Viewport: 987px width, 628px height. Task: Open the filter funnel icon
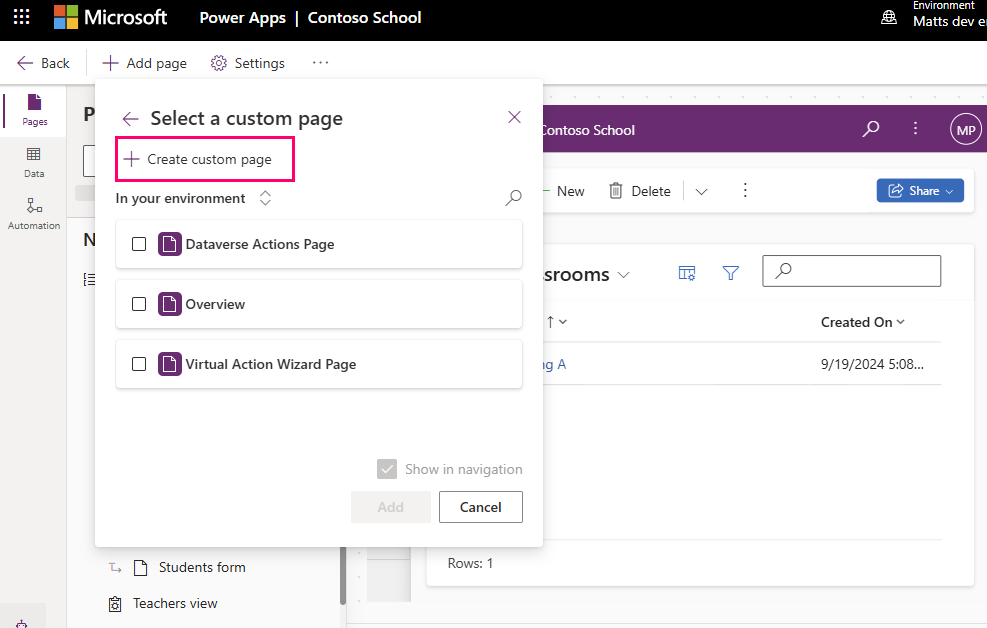pyautogui.click(x=730, y=273)
